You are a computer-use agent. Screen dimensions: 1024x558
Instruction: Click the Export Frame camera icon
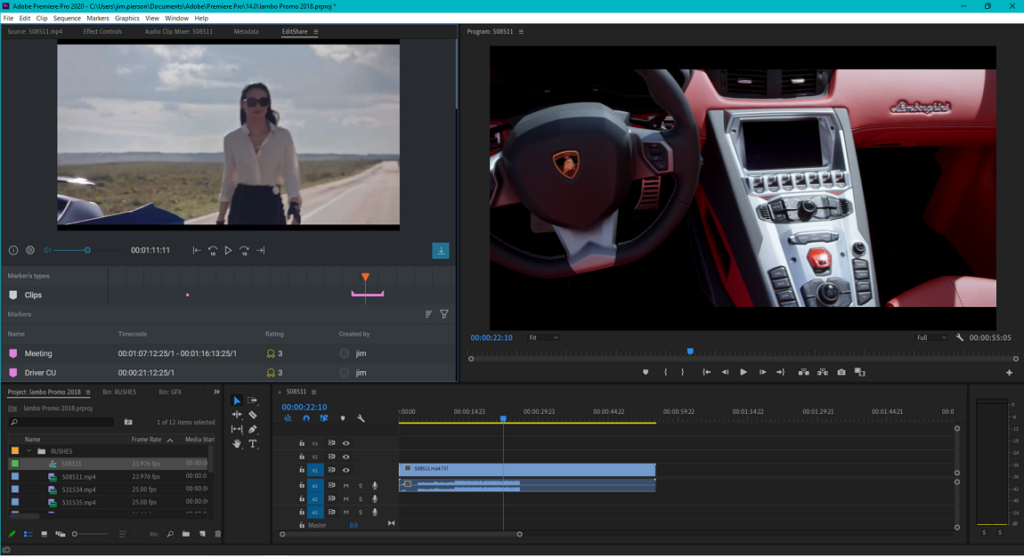(x=841, y=372)
